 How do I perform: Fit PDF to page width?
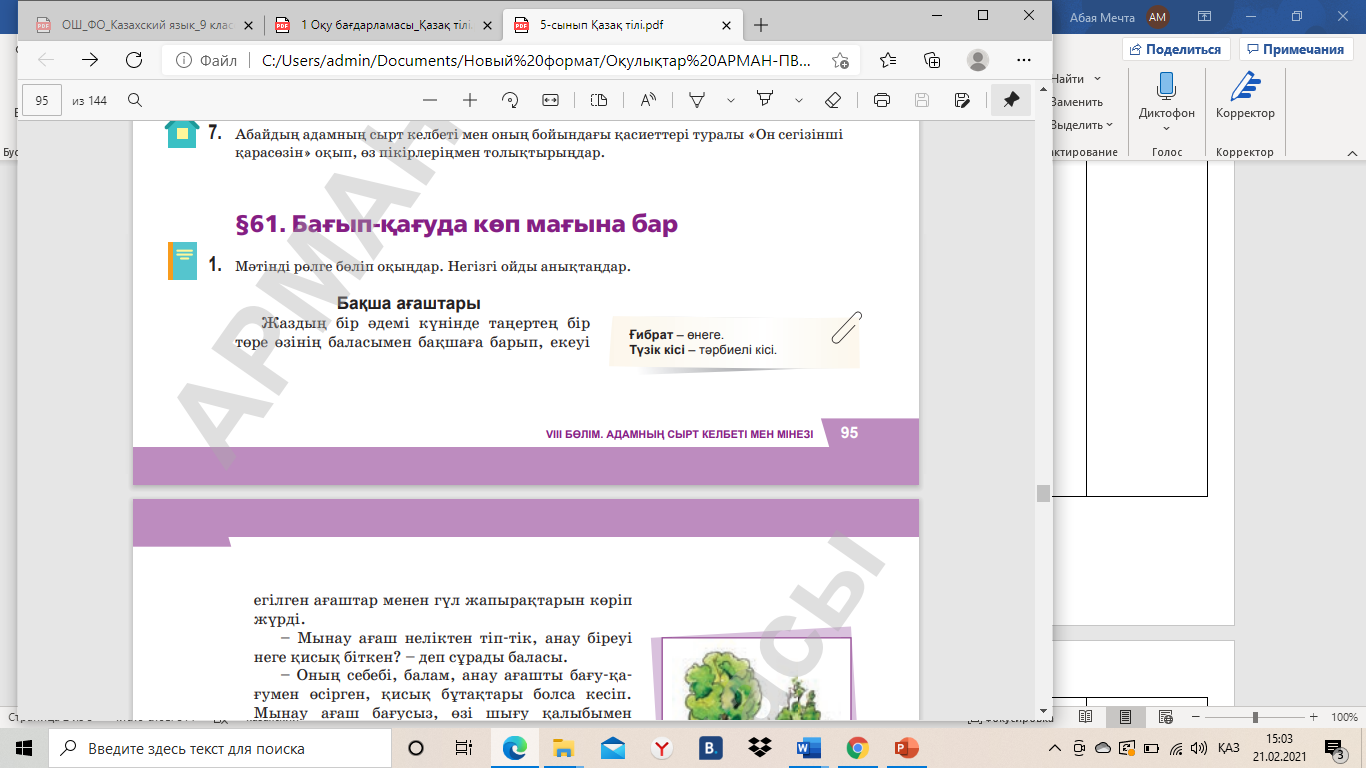click(550, 100)
